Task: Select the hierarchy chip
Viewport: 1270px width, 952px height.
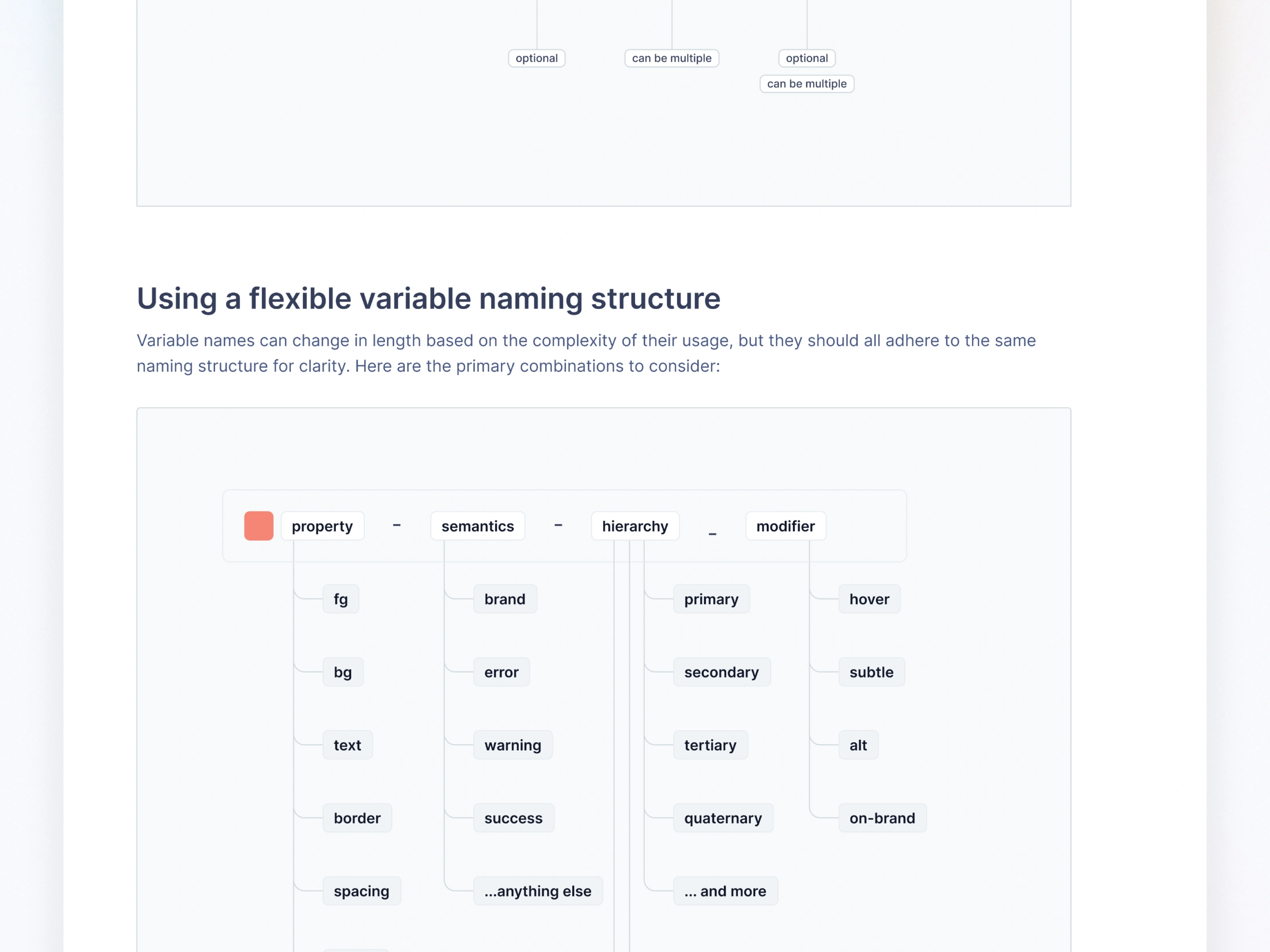Action: pos(635,526)
